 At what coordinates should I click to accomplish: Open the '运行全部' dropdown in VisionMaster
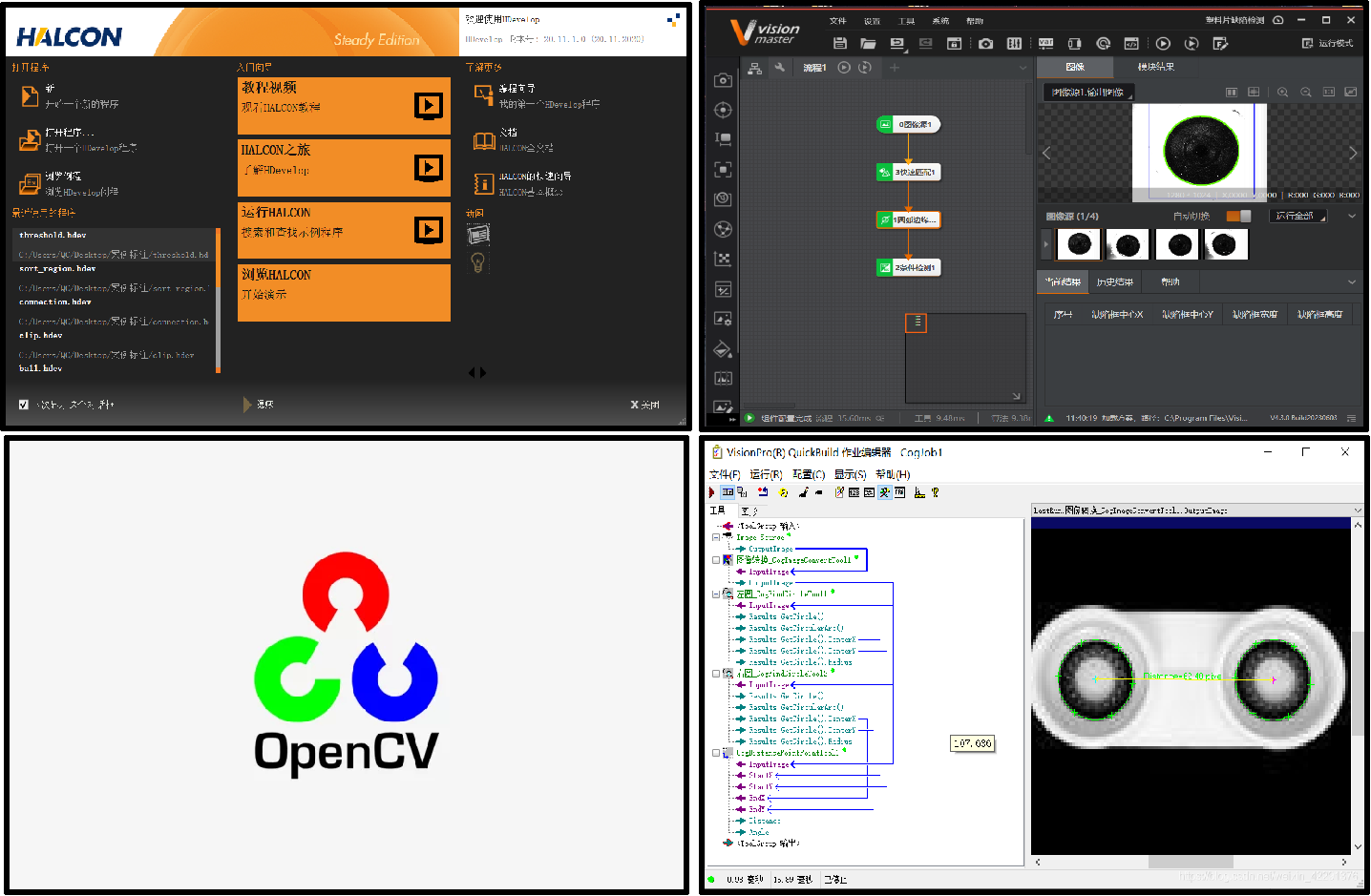point(1299,216)
